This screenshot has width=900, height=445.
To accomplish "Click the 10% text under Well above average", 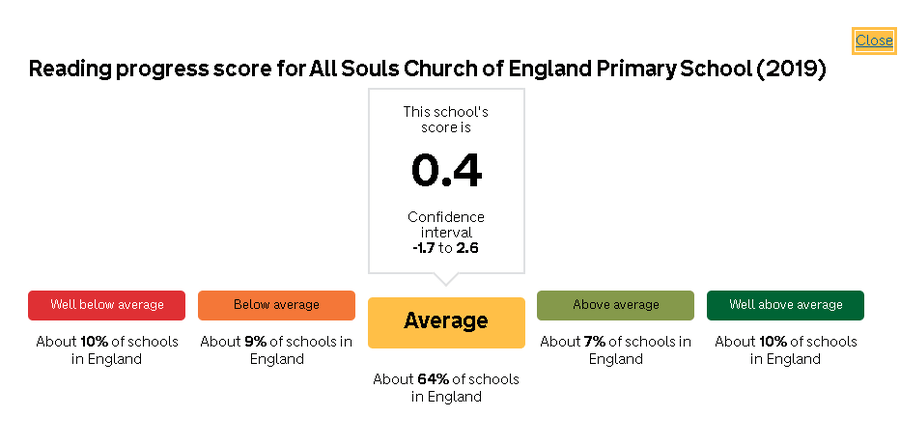I will click(x=773, y=342).
